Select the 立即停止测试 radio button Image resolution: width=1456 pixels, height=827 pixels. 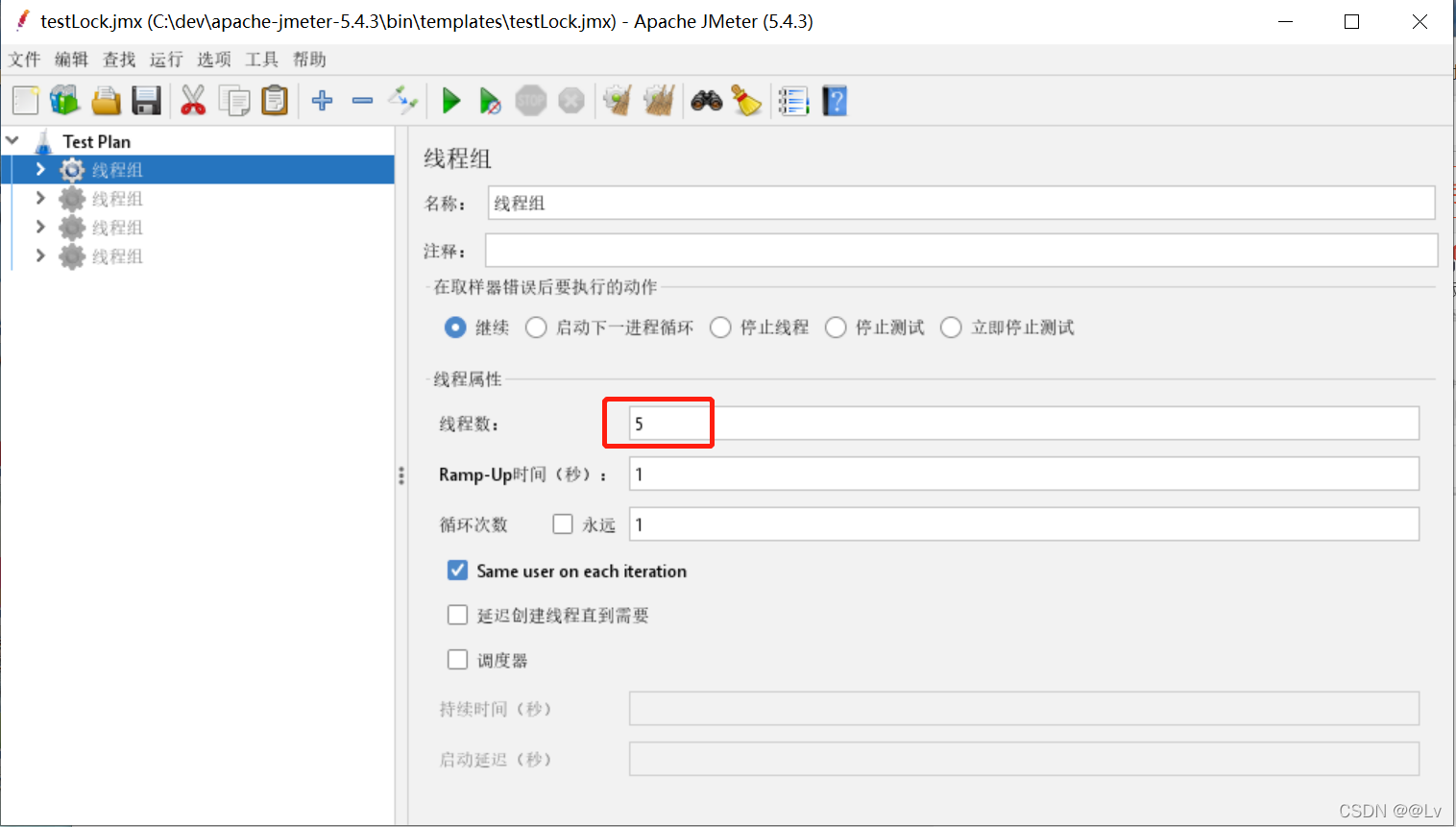[951, 328]
